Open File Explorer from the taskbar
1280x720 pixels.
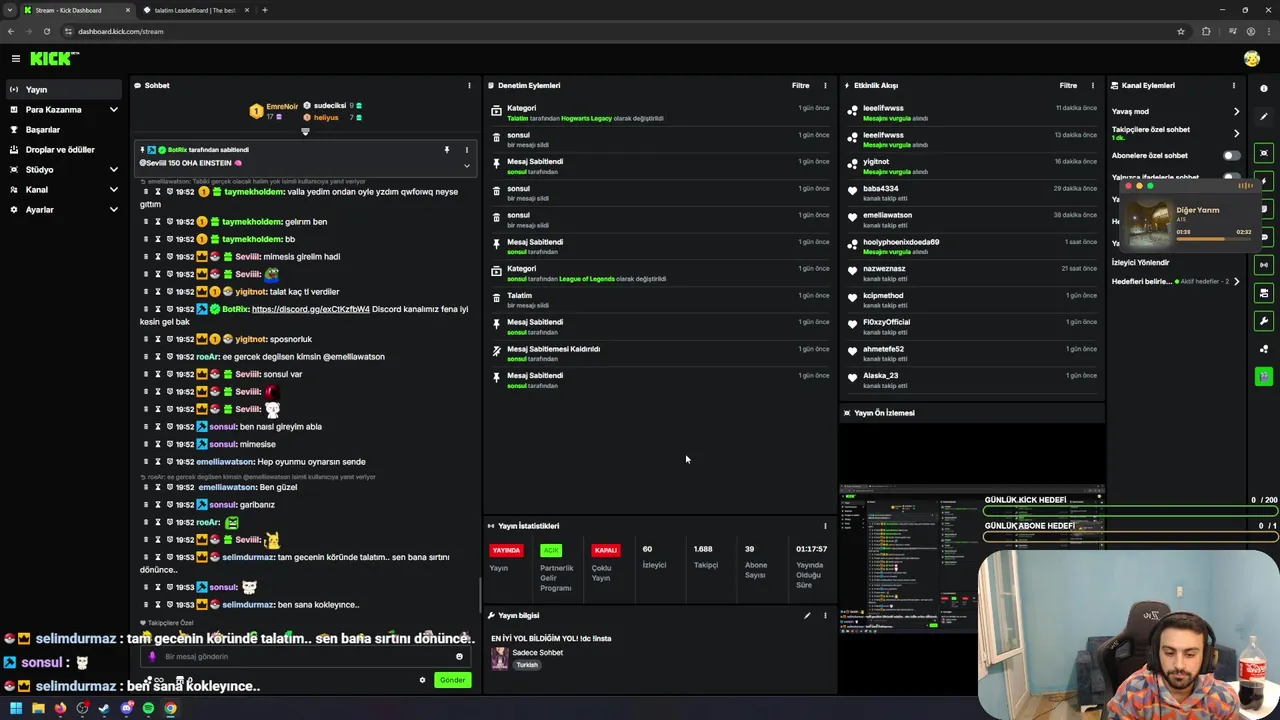point(38,708)
